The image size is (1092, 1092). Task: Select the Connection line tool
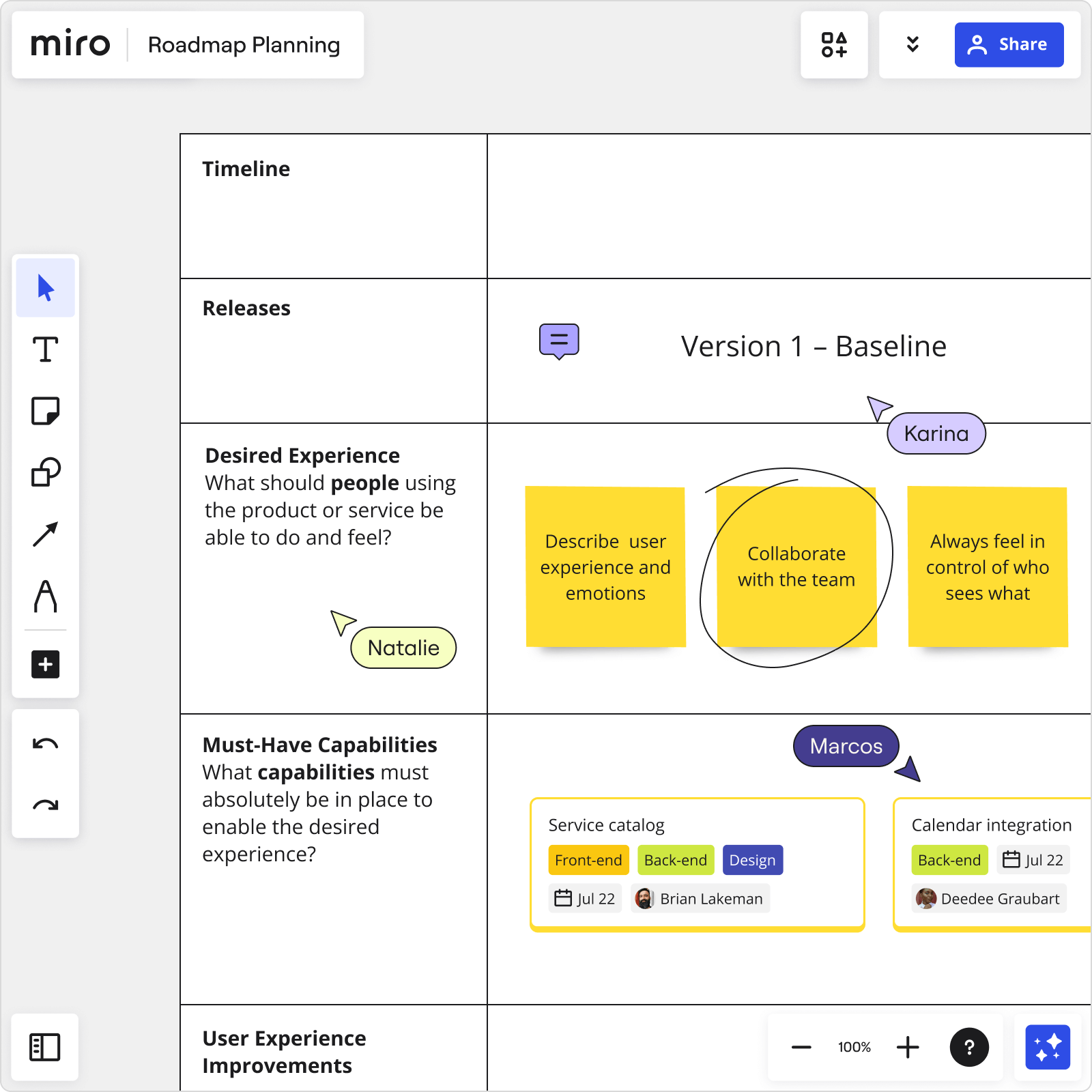45,532
